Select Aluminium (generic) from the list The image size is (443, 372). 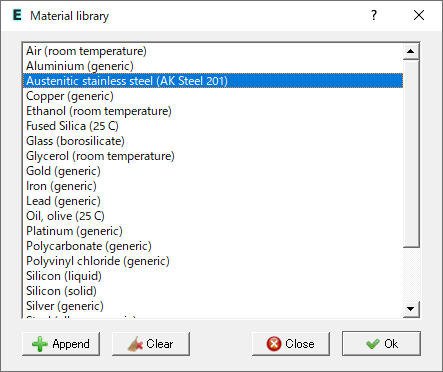[213, 66]
